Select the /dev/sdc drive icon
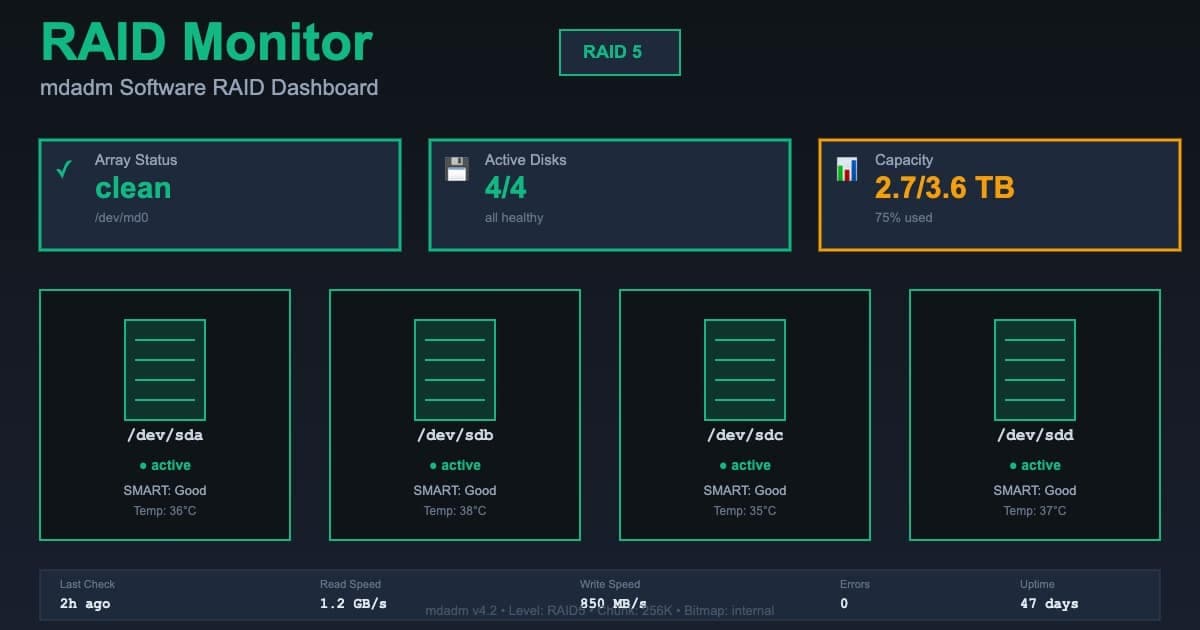The height and width of the screenshot is (630, 1200). 745,369
